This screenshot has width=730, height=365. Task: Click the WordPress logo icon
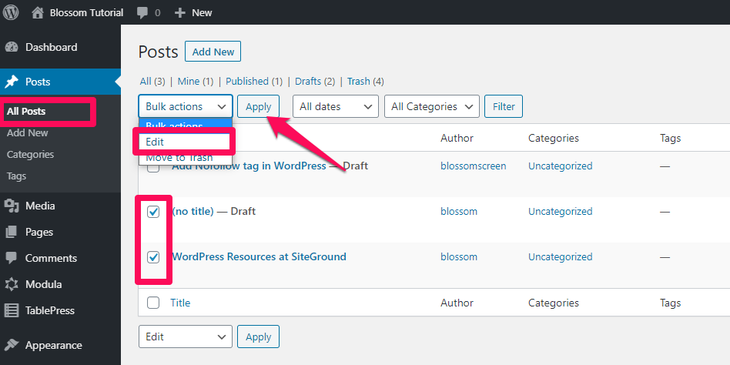[x=11, y=12]
